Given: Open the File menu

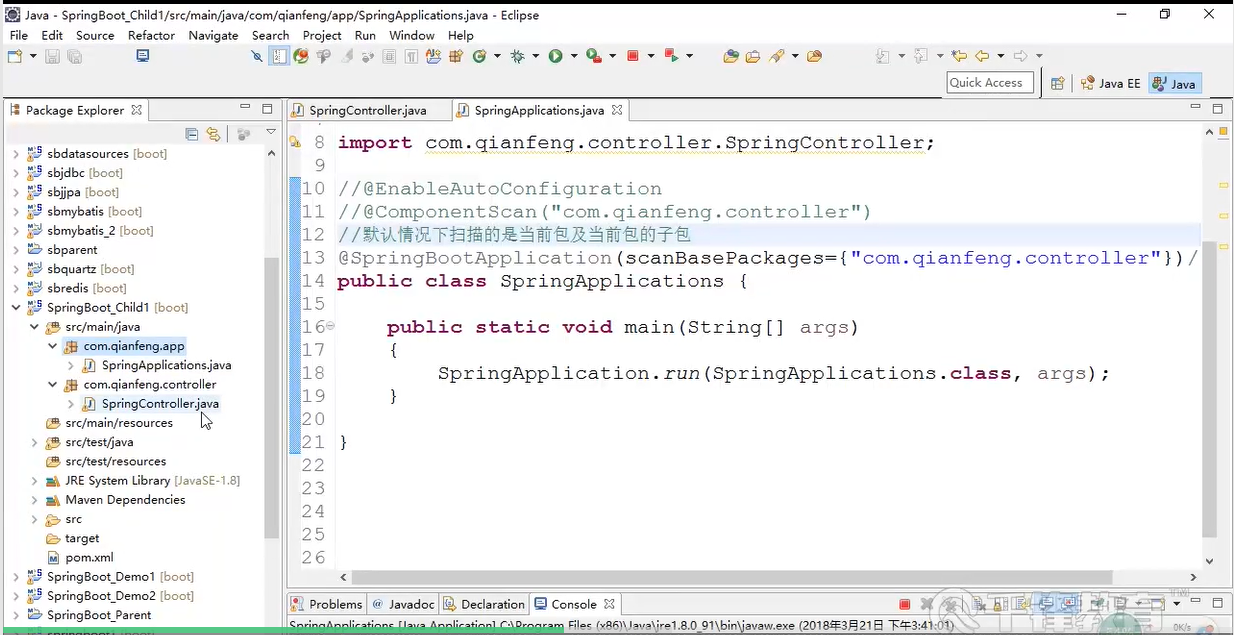Looking at the screenshot, I should coord(19,35).
